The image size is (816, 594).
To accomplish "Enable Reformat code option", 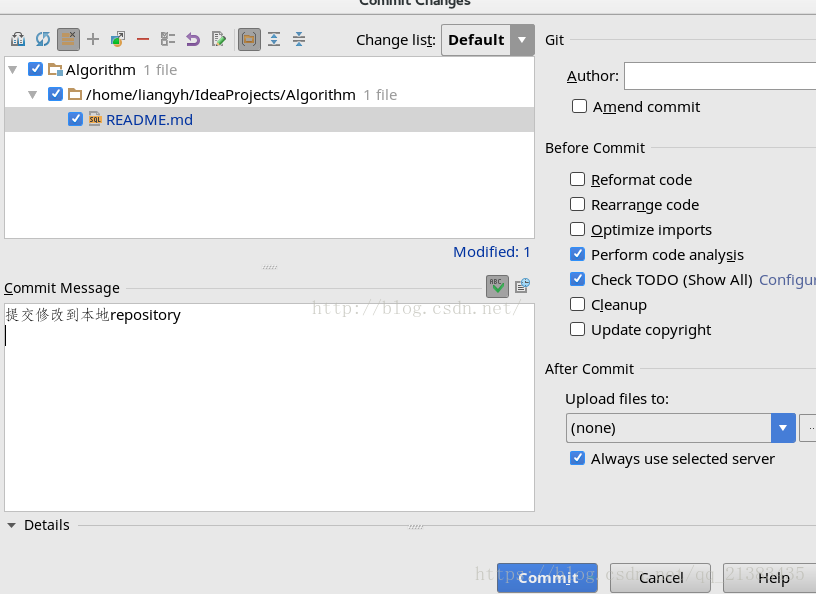I will click(x=577, y=179).
